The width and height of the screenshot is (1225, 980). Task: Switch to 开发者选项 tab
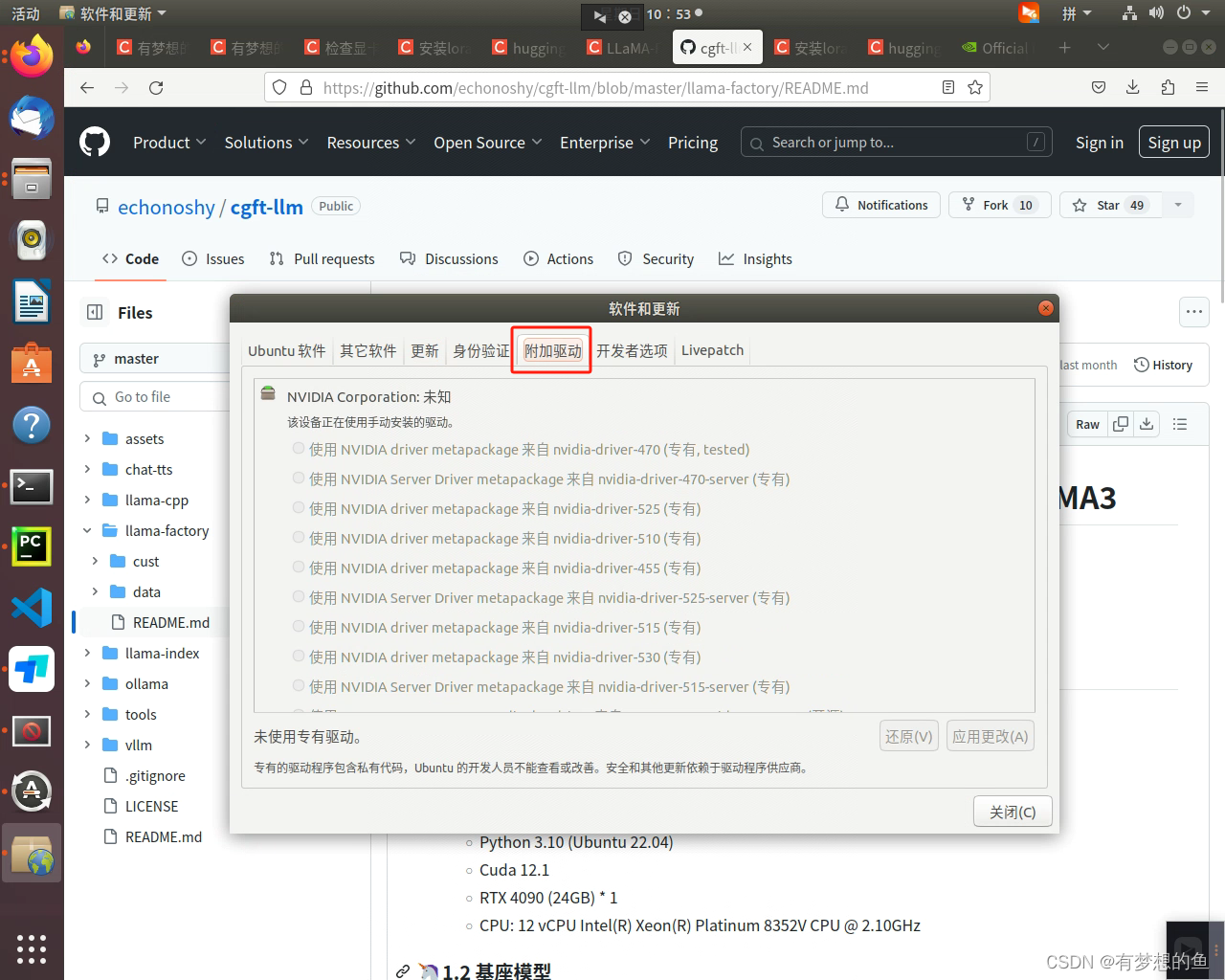[x=632, y=350]
